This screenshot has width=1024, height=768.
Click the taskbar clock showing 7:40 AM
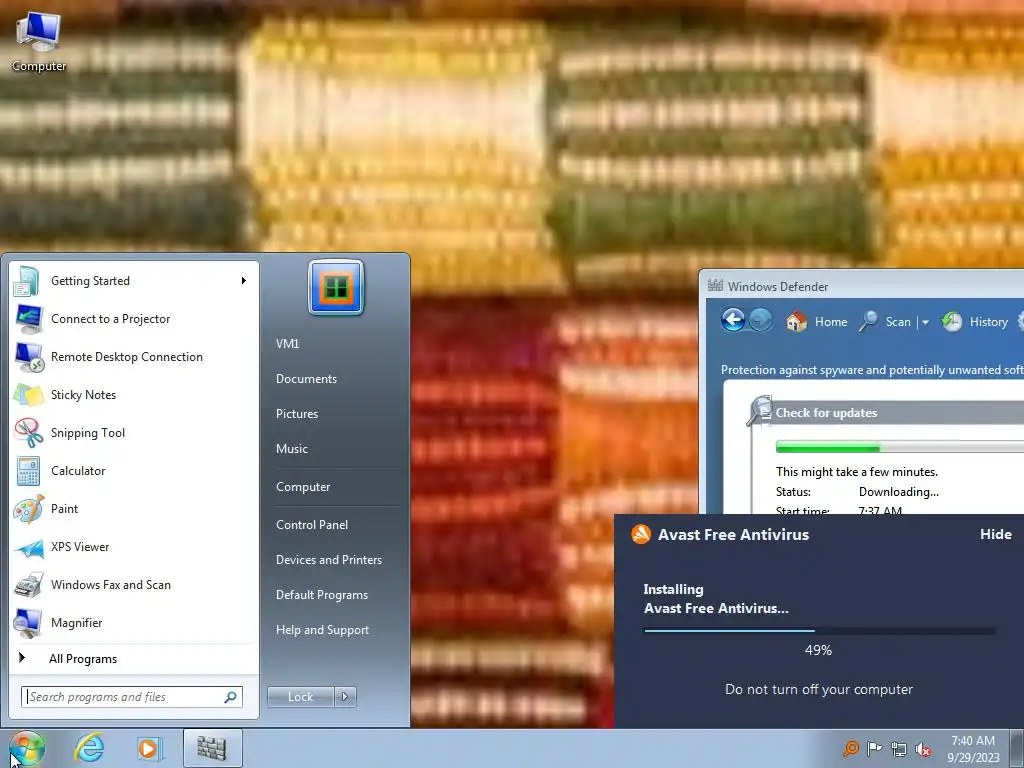pyautogui.click(x=973, y=749)
